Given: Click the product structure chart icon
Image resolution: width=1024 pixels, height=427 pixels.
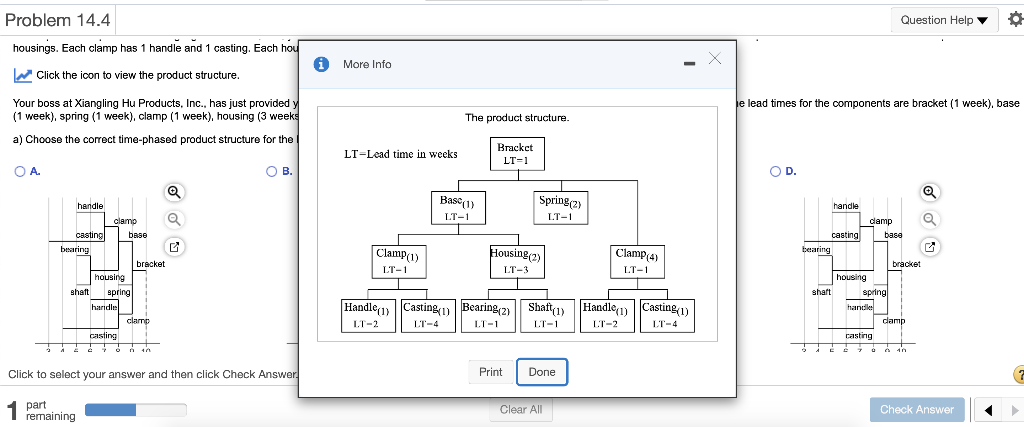Looking at the screenshot, I should pyautogui.click(x=23, y=75).
